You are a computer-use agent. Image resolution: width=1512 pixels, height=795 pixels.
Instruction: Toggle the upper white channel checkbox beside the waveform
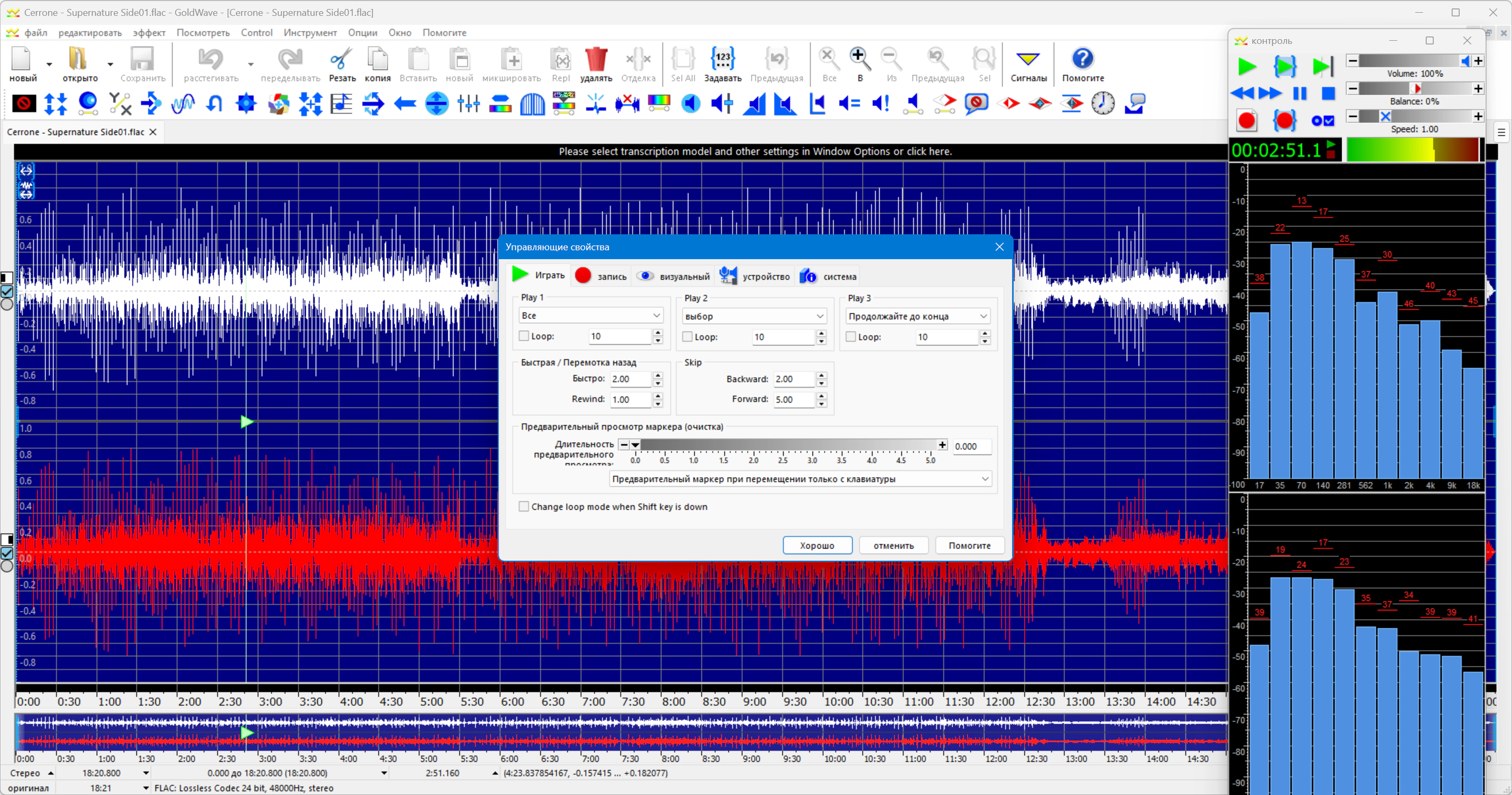tap(7, 291)
